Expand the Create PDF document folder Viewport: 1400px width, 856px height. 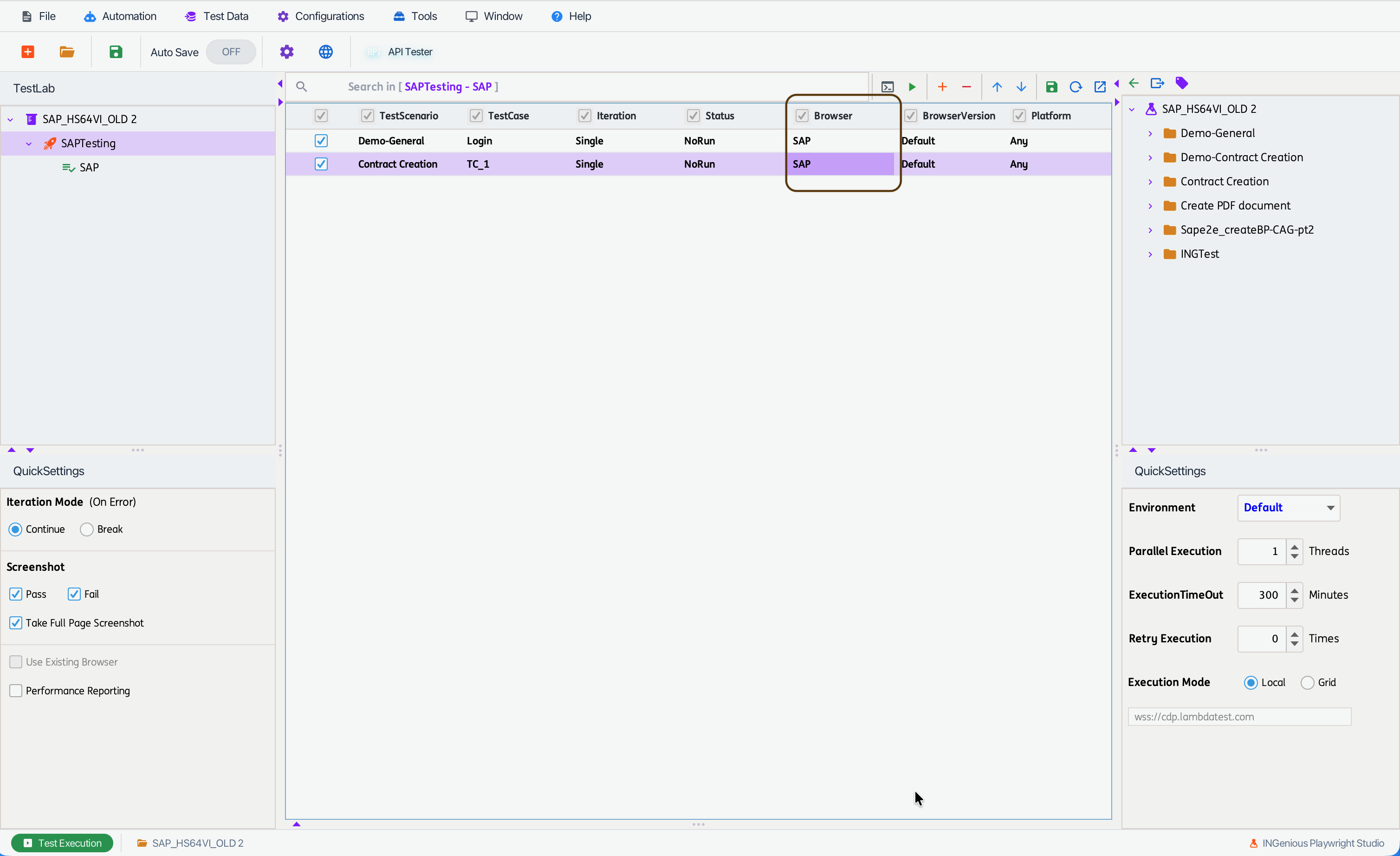pos(1151,206)
